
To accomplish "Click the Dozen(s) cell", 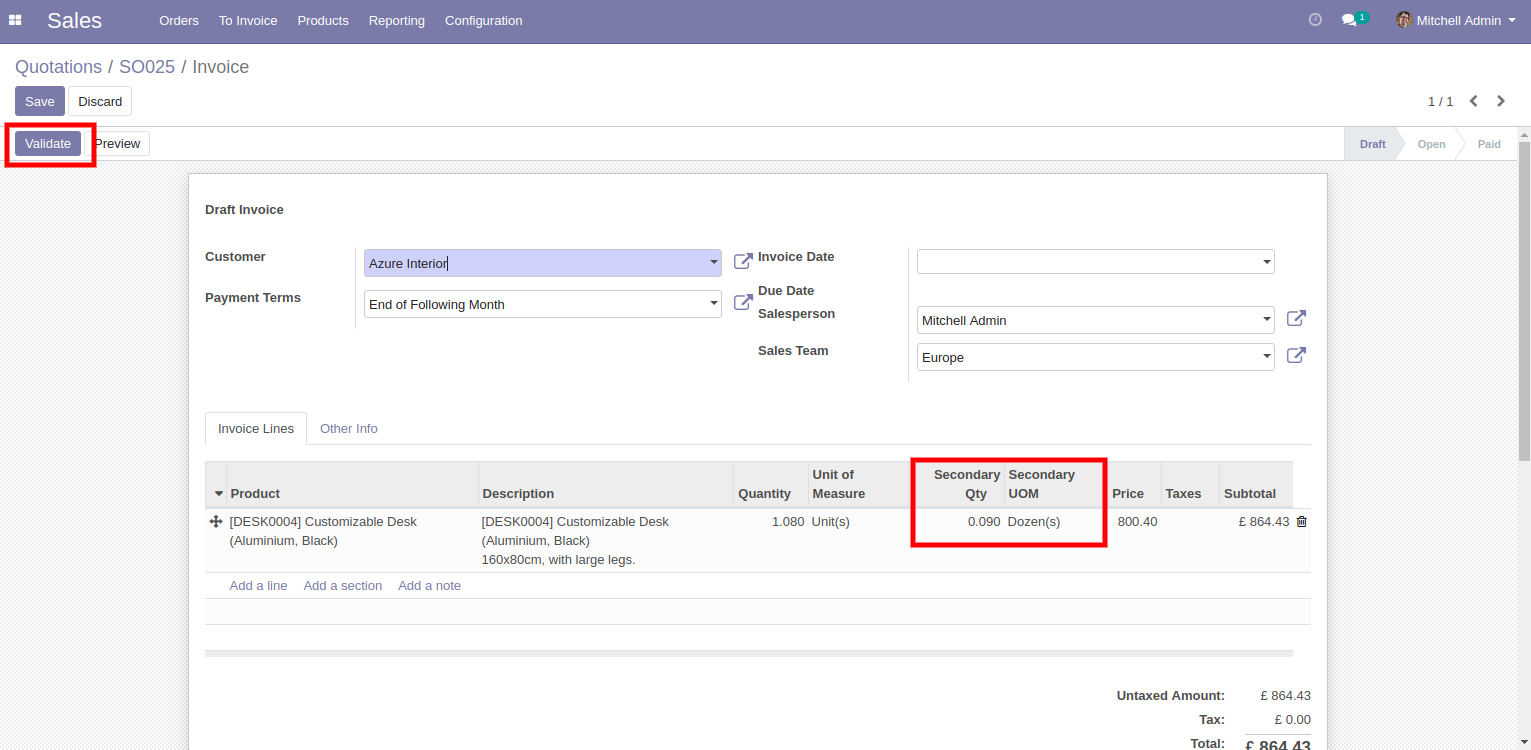I will coord(1034,521).
